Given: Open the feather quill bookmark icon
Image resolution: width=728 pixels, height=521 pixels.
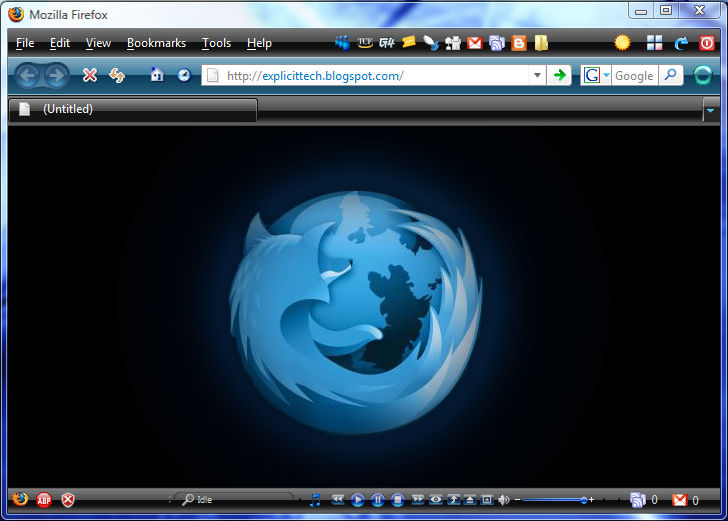Looking at the screenshot, I should click(x=431, y=43).
